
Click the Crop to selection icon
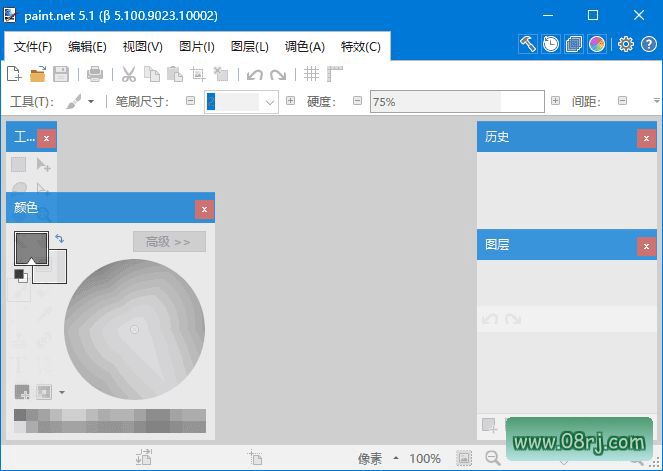click(197, 74)
